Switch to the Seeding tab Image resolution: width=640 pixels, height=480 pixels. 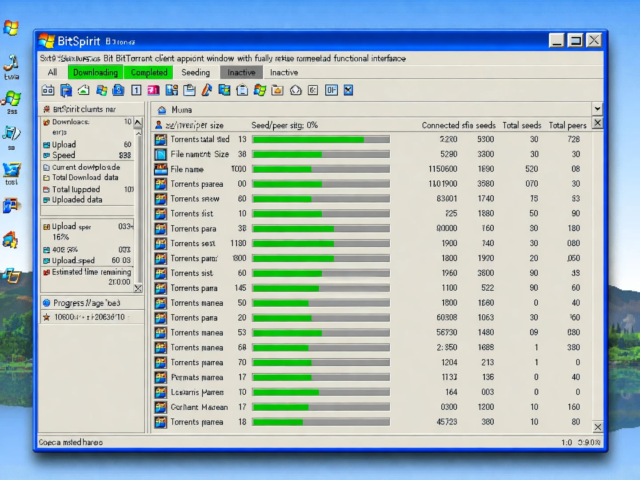click(196, 73)
